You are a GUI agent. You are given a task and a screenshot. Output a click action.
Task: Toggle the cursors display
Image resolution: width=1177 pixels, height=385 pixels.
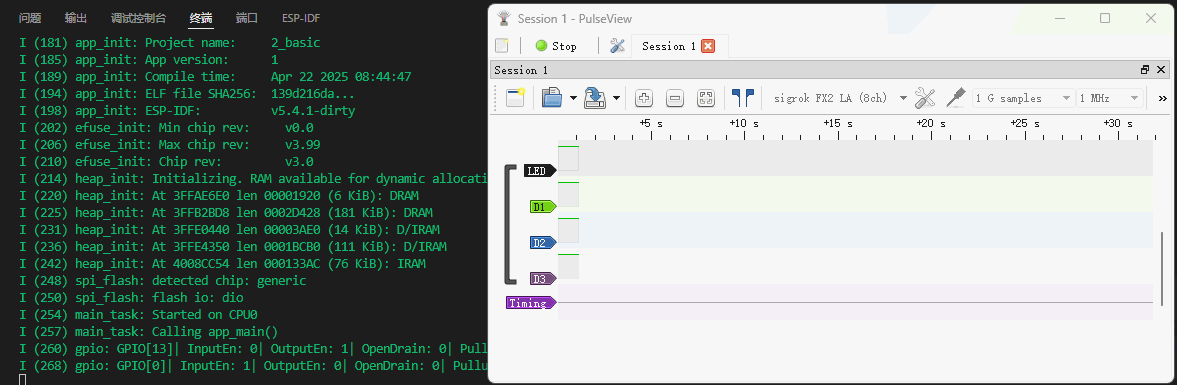tap(742, 98)
